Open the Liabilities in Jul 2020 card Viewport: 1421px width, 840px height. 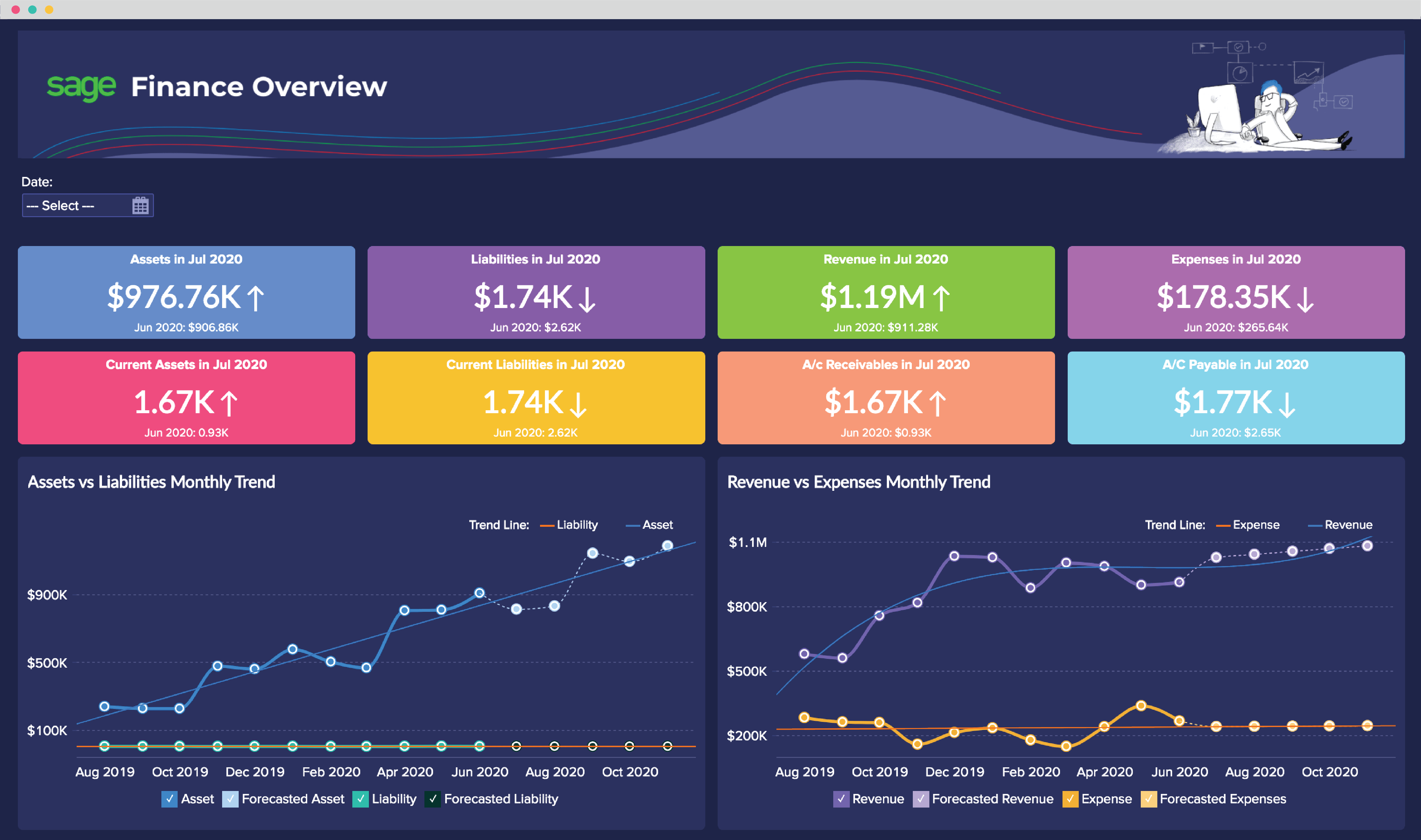tap(535, 292)
